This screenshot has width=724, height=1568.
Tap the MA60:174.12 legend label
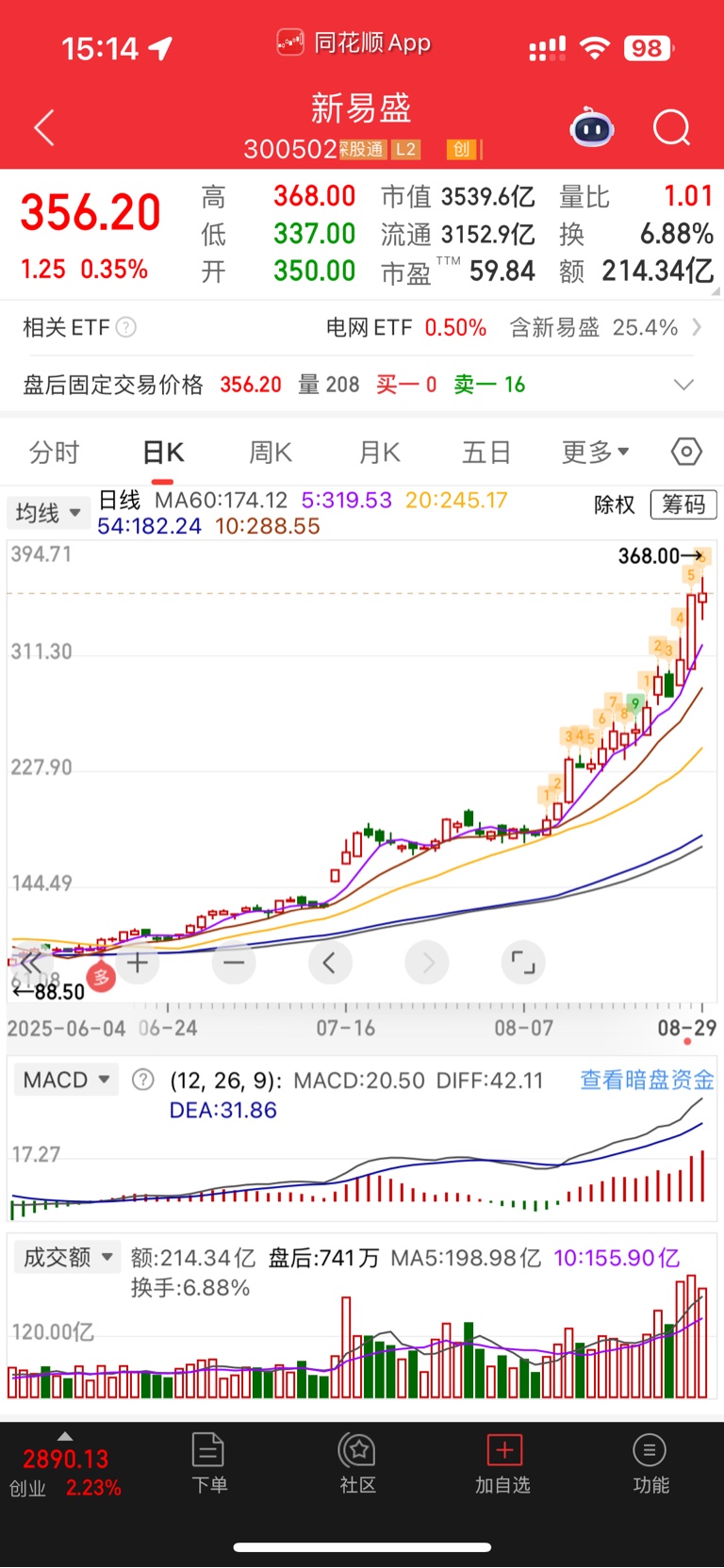pos(221,501)
